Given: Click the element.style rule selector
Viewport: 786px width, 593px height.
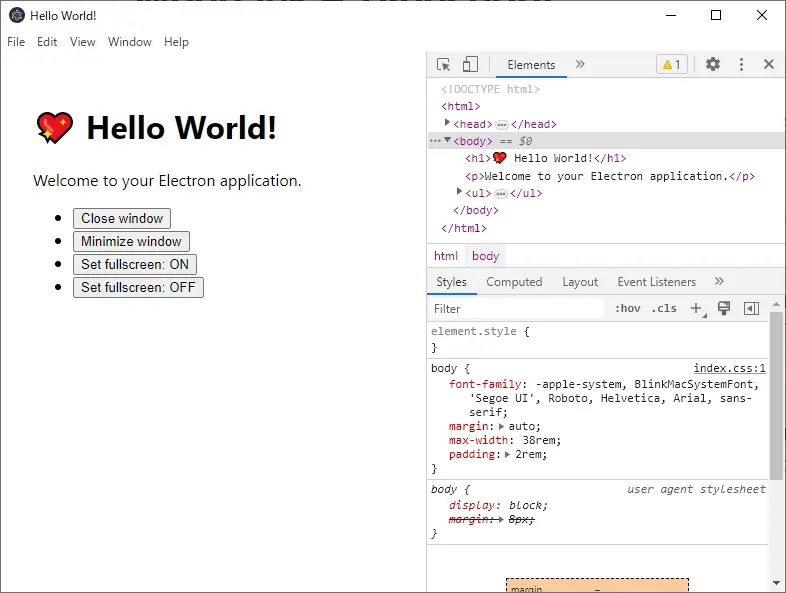Looking at the screenshot, I should point(473,331).
